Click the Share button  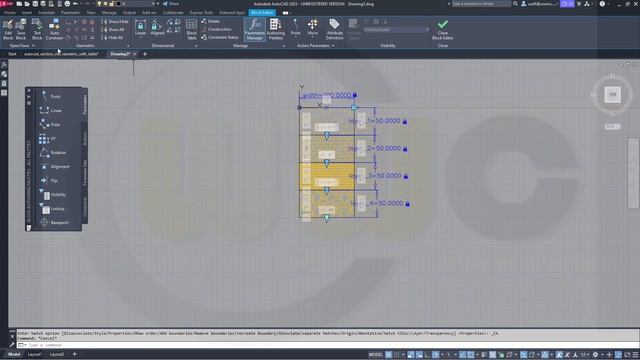coord(171,4)
